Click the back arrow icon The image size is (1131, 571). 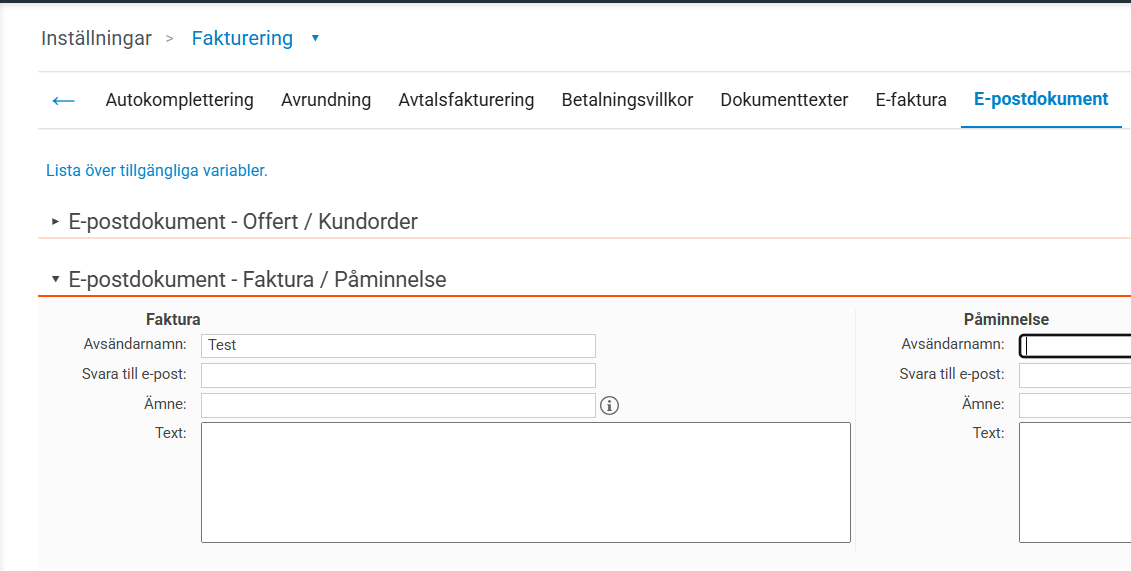click(x=63, y=100)
